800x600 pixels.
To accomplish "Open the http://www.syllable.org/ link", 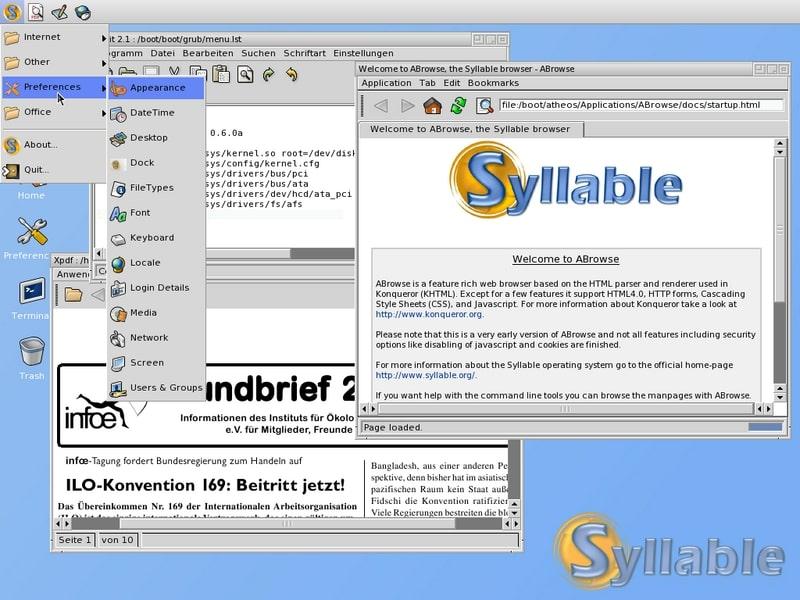I will tap(426, 375).
